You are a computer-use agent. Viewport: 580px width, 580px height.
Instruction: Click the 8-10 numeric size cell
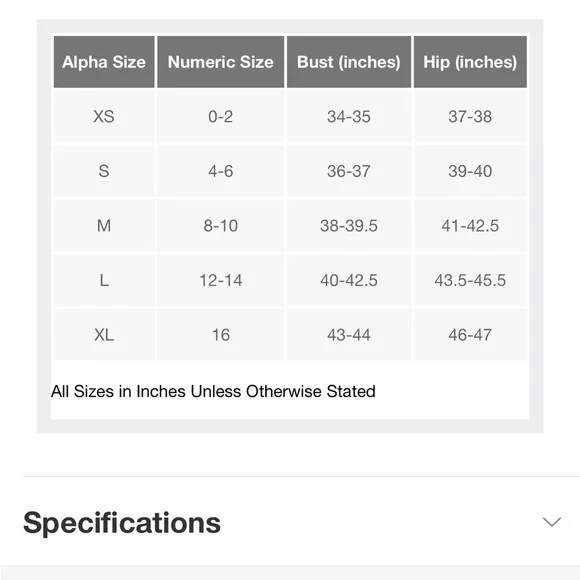[x=220, y=226]
